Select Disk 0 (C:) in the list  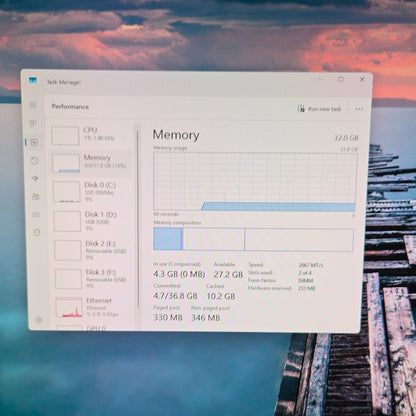(x=92, y=192)
